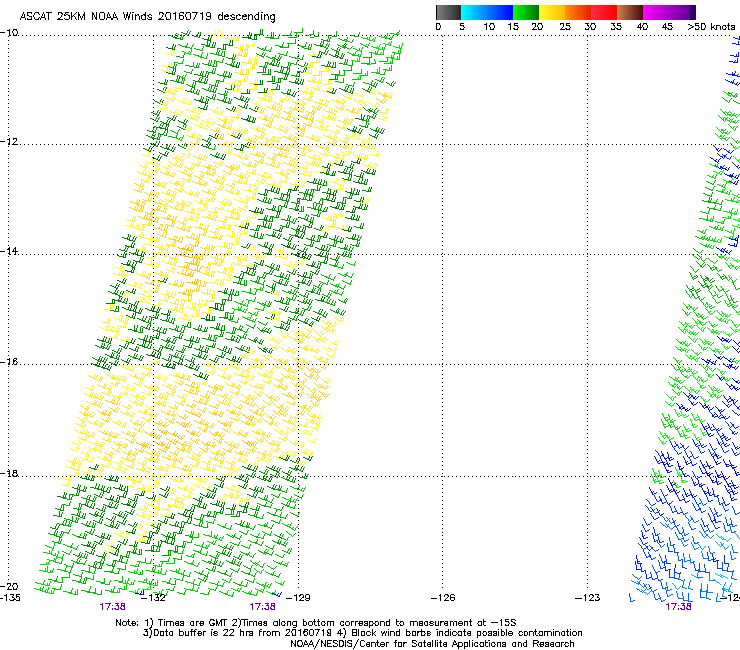Click the brown 35-40 knots legend swatch
Image resolution: width=740 pixels, height=650 pixels.
630,12
